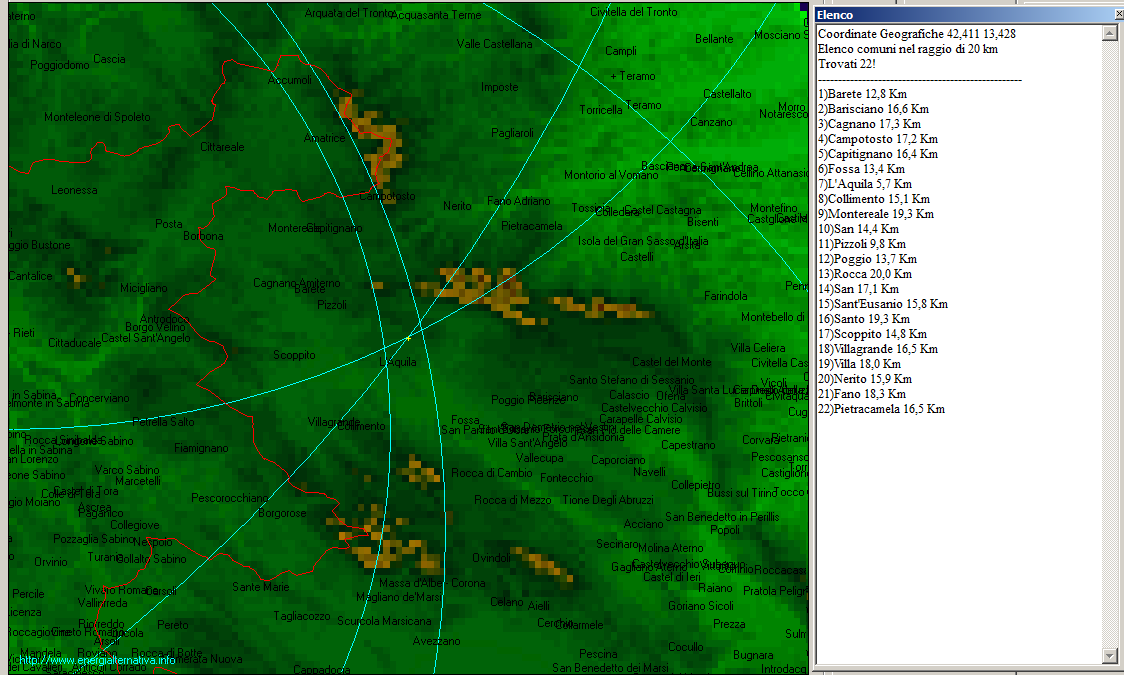Click the 'Accumoli' label on the map
This screenshot has width=1124, height=675.
click(x=290, y=80)
